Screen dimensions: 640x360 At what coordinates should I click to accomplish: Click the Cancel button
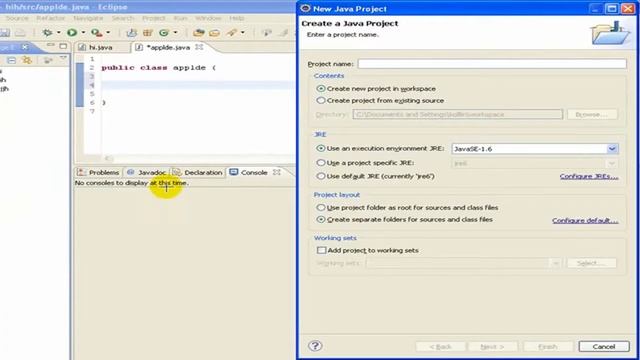604,347
